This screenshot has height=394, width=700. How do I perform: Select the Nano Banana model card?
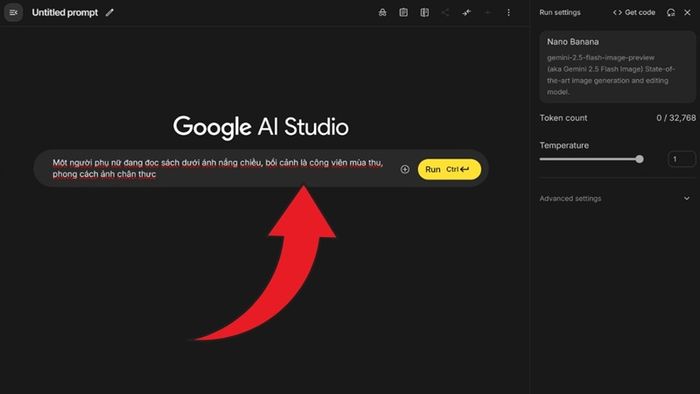pyautogui.click(x=617, y=67)
